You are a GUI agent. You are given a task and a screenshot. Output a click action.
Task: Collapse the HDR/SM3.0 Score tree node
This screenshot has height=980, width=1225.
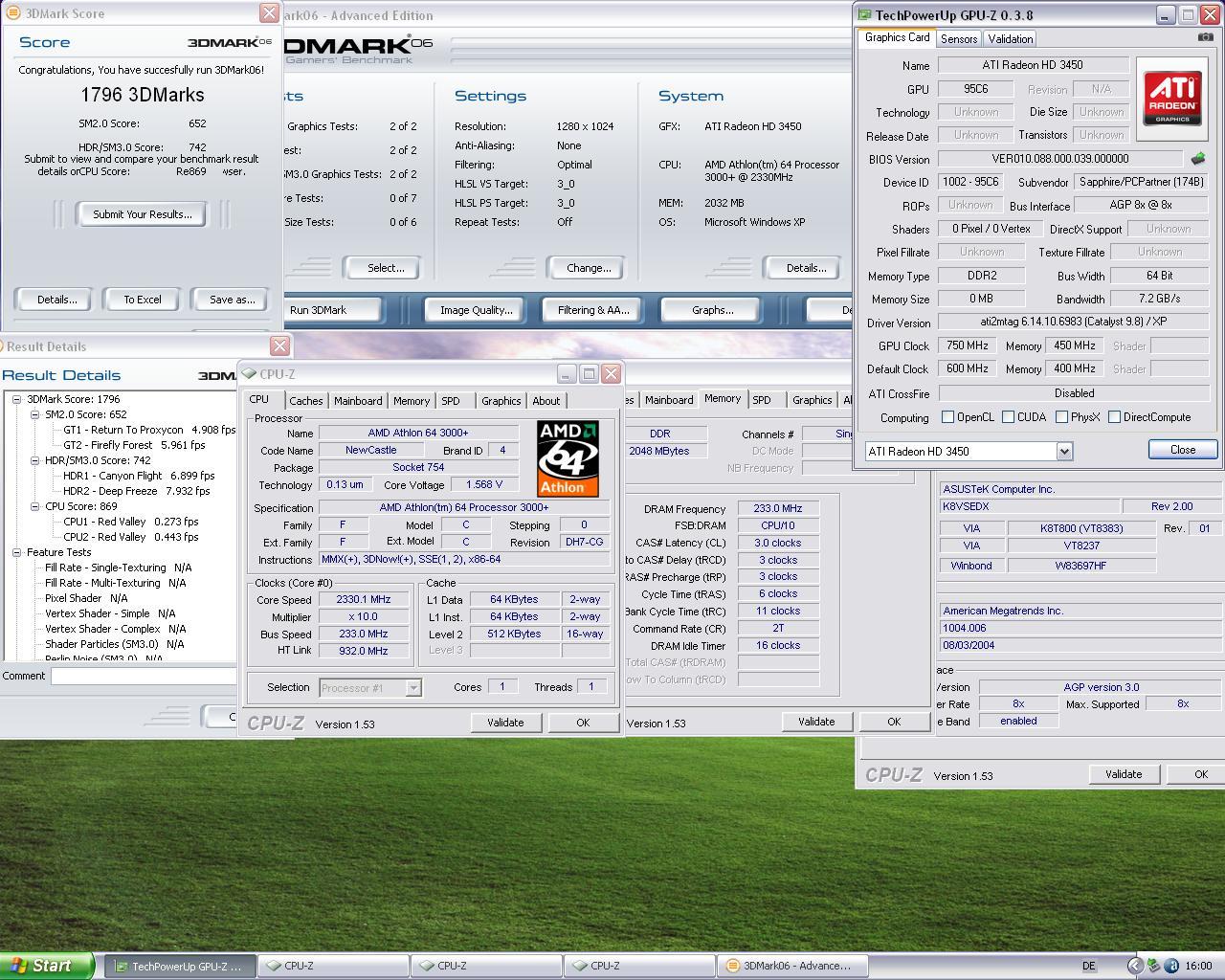pos(34,460)
